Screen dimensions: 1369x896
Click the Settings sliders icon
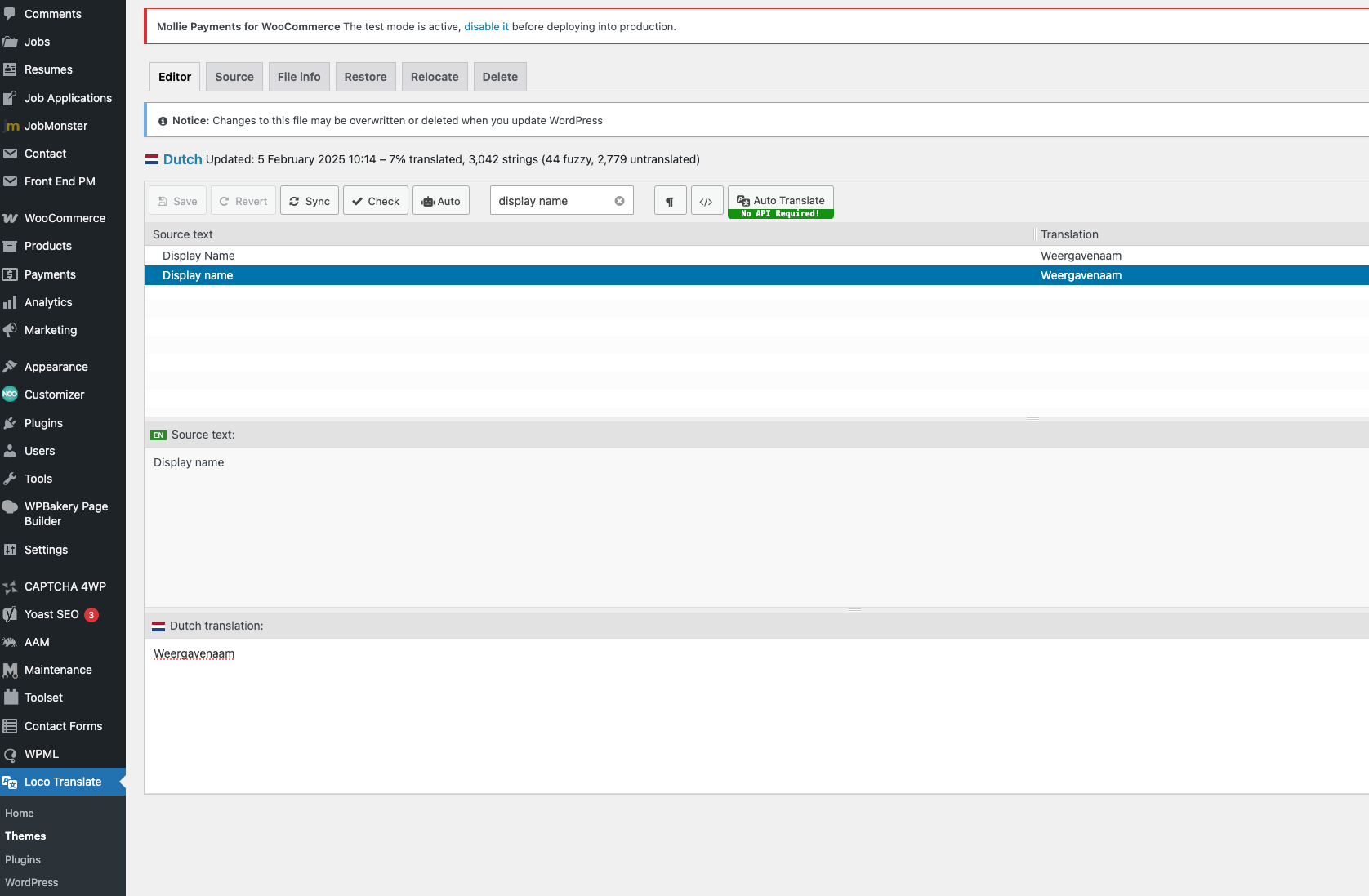tap(10, 550)
